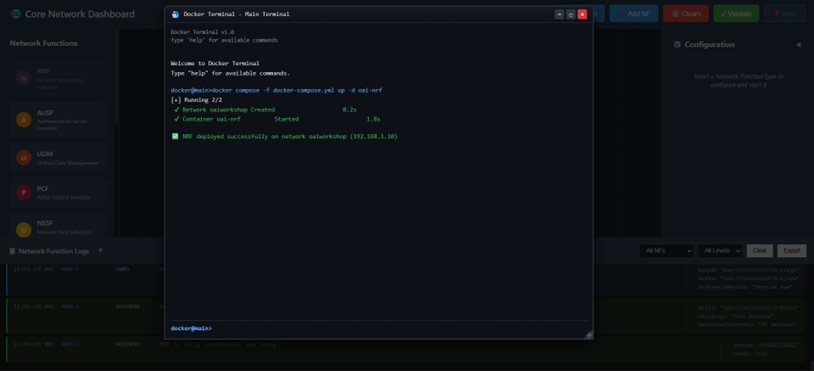Minimize the Docker Terminal window
This screenshot has width=814, height=371.
(x=559, y=15)
